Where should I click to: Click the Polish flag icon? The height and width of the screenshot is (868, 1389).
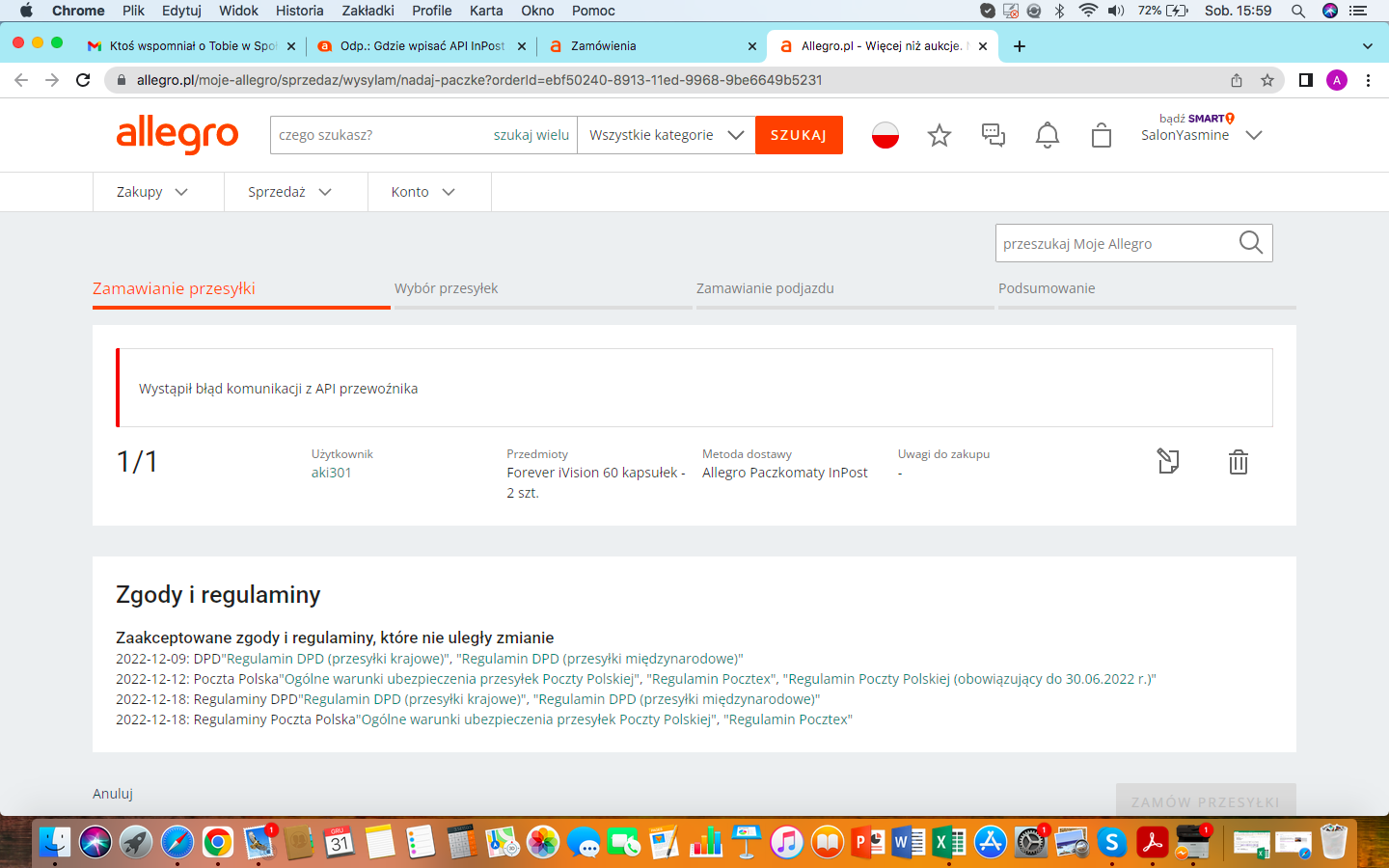885,135
